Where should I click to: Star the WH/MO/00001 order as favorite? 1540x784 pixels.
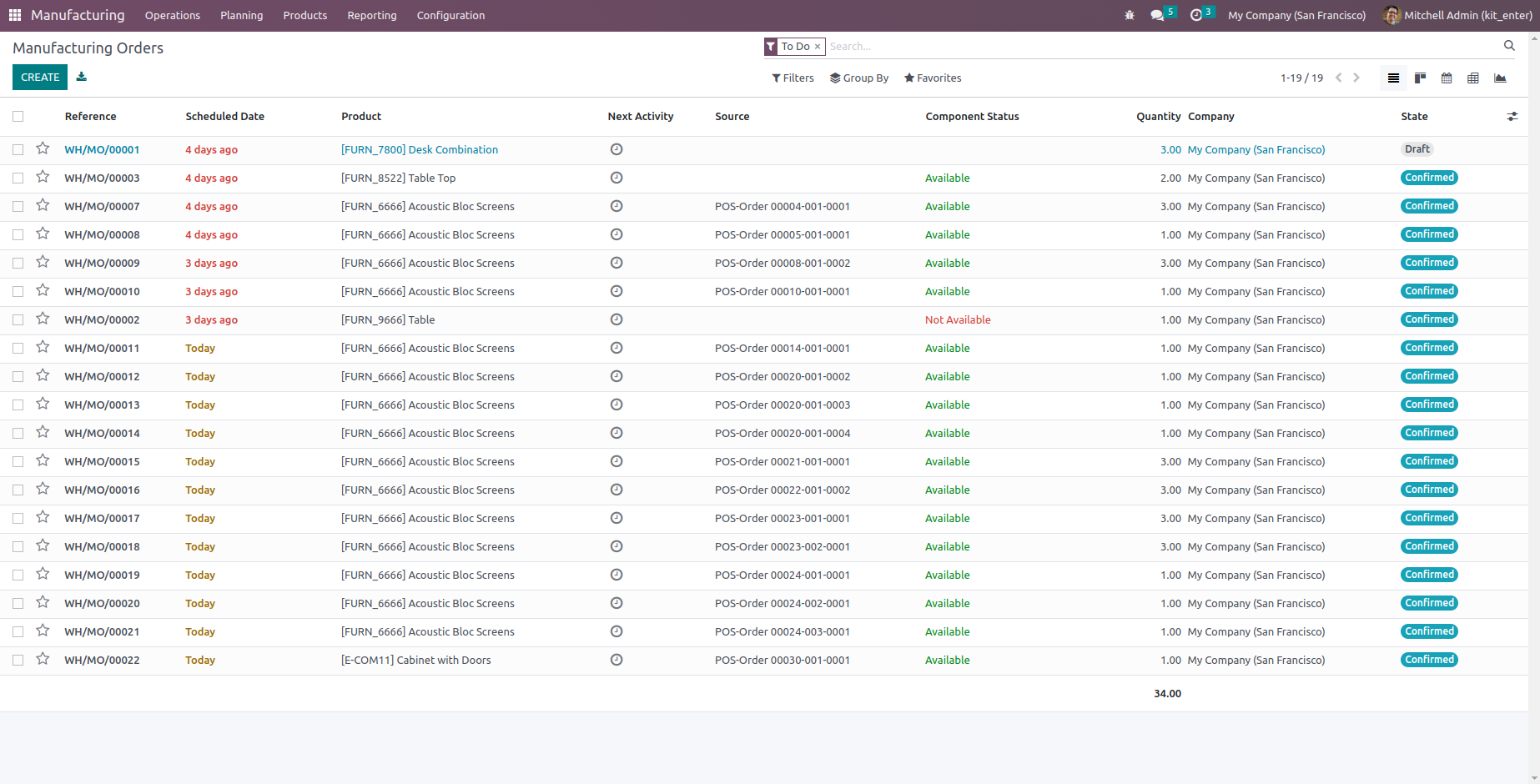coord(43,149)
